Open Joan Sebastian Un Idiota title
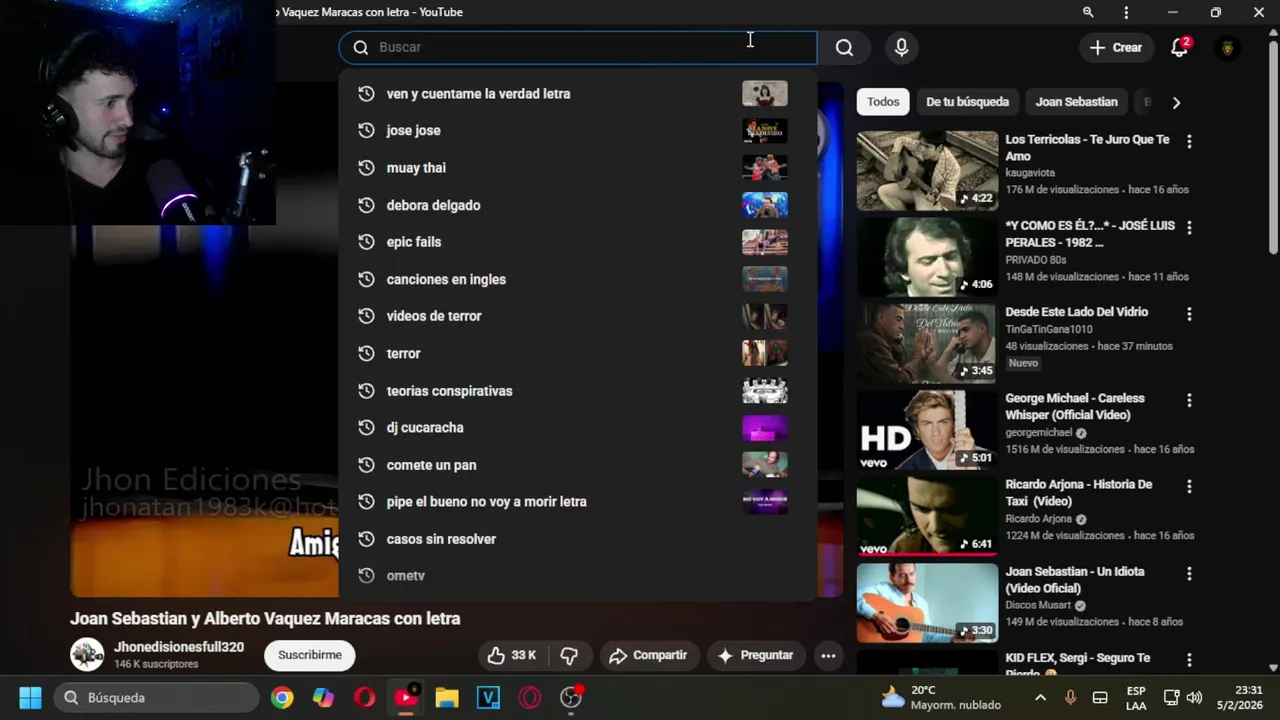The image size is (1280, 720). 1075,580
